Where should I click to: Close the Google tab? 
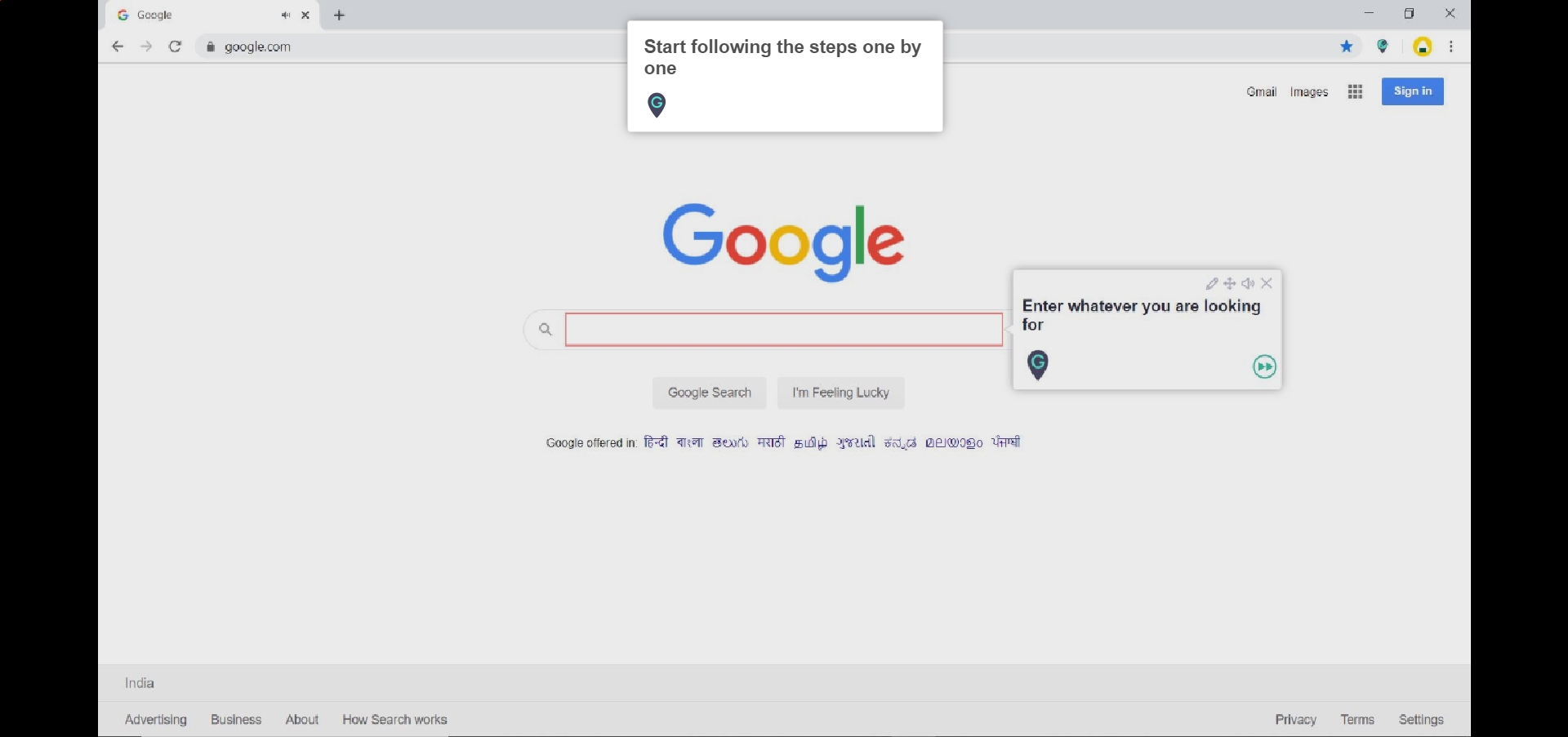(306, 16)
